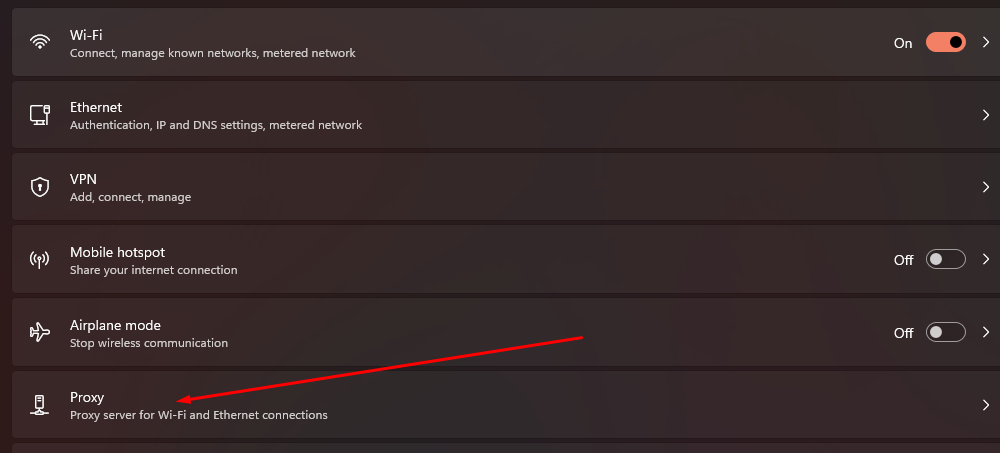Image resolution: width=1000 pixels, height=453 pixels.
Task: Open Mobile hotspot options chevron
Action: [x=985, y=260]
